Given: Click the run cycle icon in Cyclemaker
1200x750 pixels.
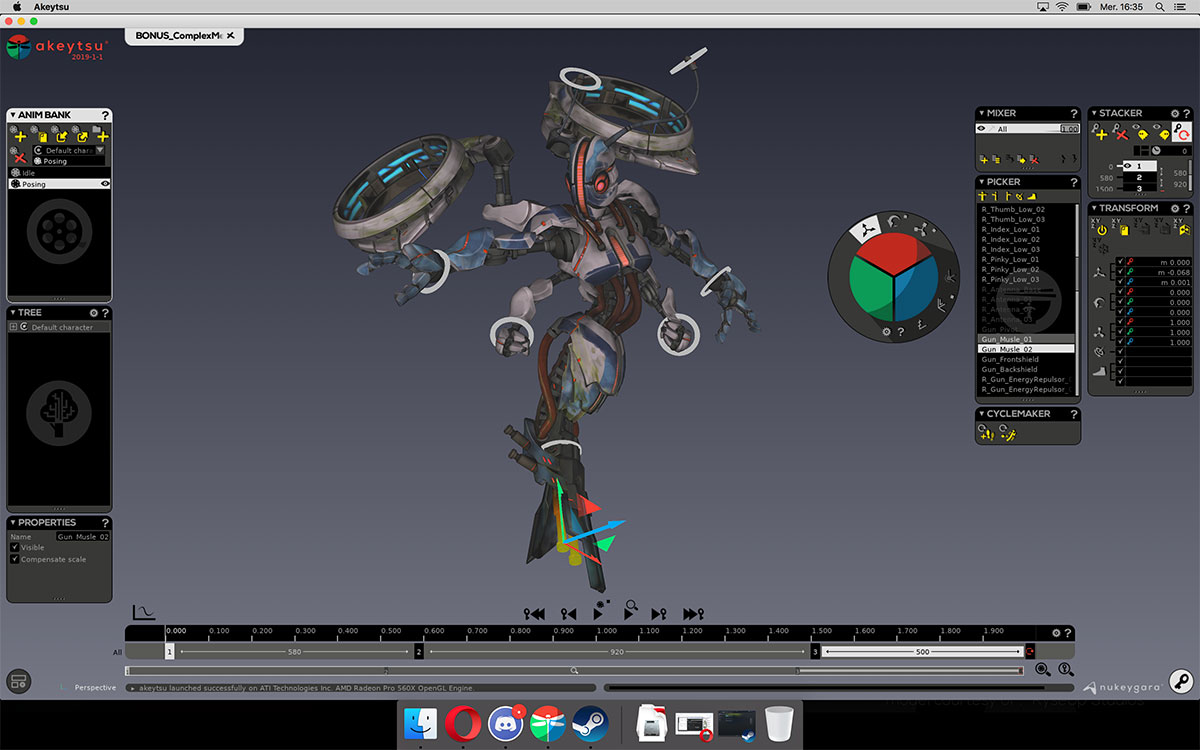Looking at the screenshot, I should click(1008, 432).
